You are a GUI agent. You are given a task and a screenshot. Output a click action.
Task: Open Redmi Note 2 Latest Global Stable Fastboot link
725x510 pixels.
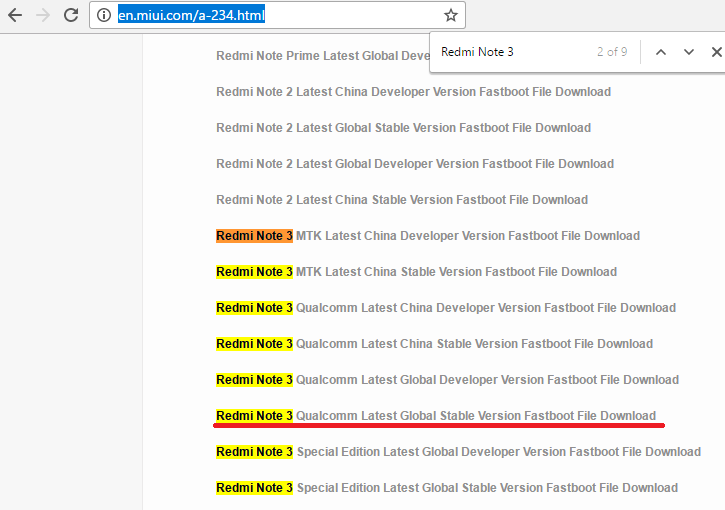coord(403,128)
